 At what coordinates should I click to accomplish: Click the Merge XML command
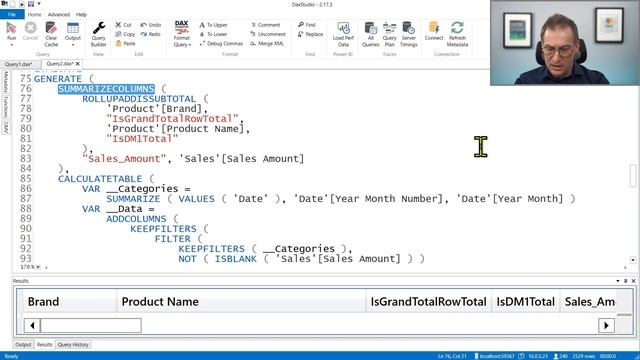pos(267,44)
